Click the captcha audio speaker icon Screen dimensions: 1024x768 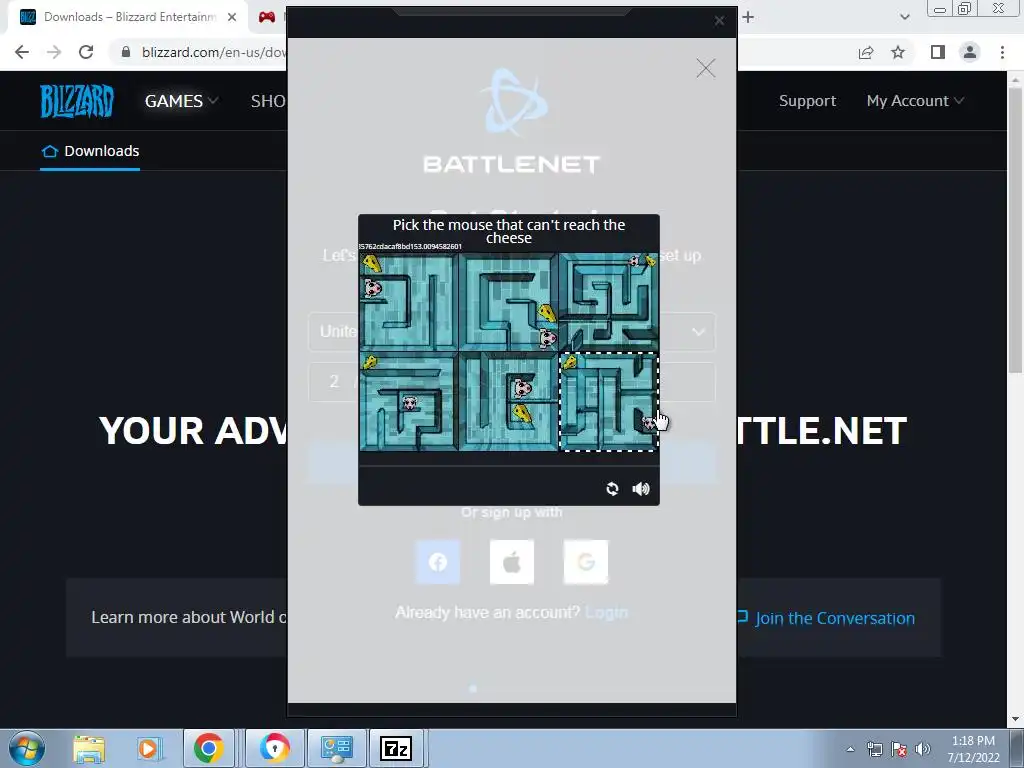641,488
